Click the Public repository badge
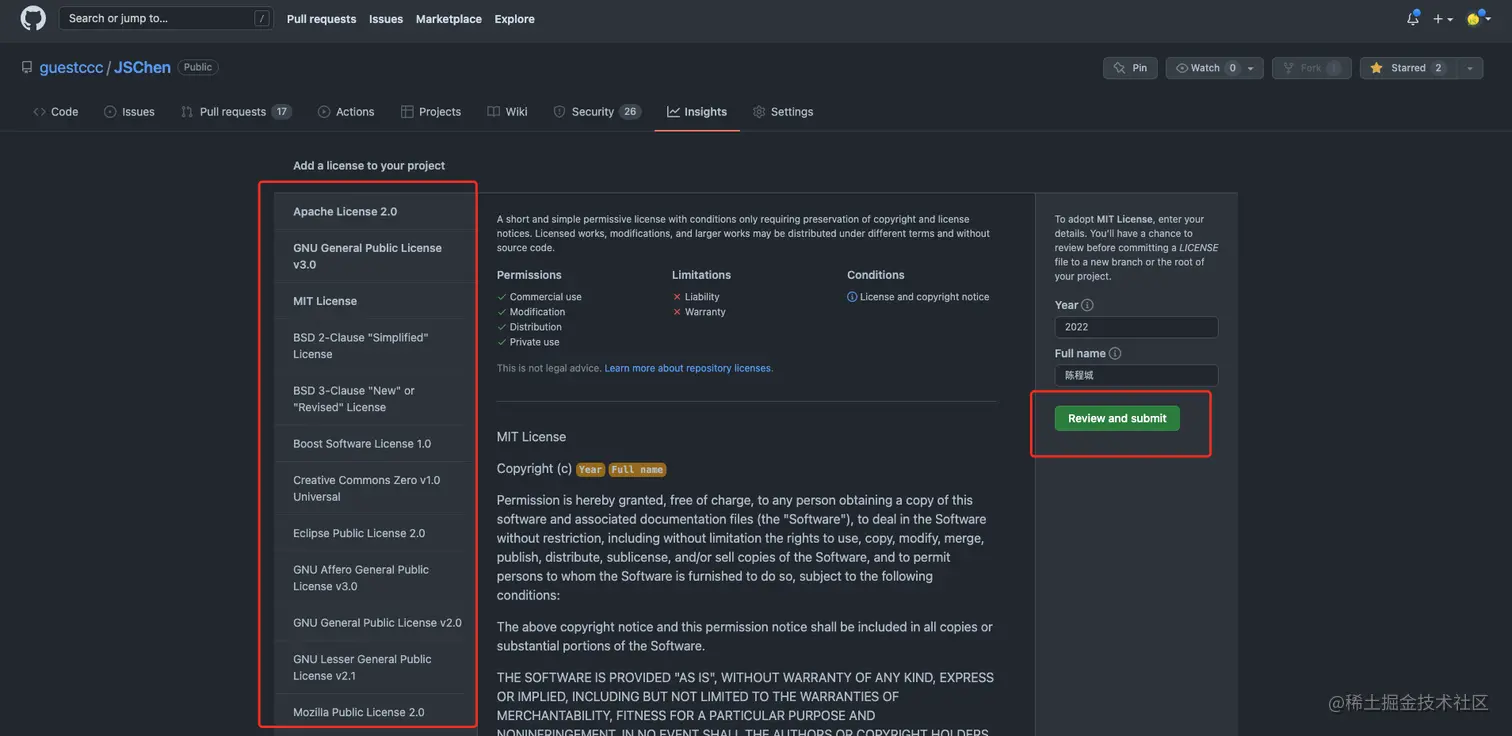Image resolution: width=1512 pixels, height=736 pixels. click(198, 67)
